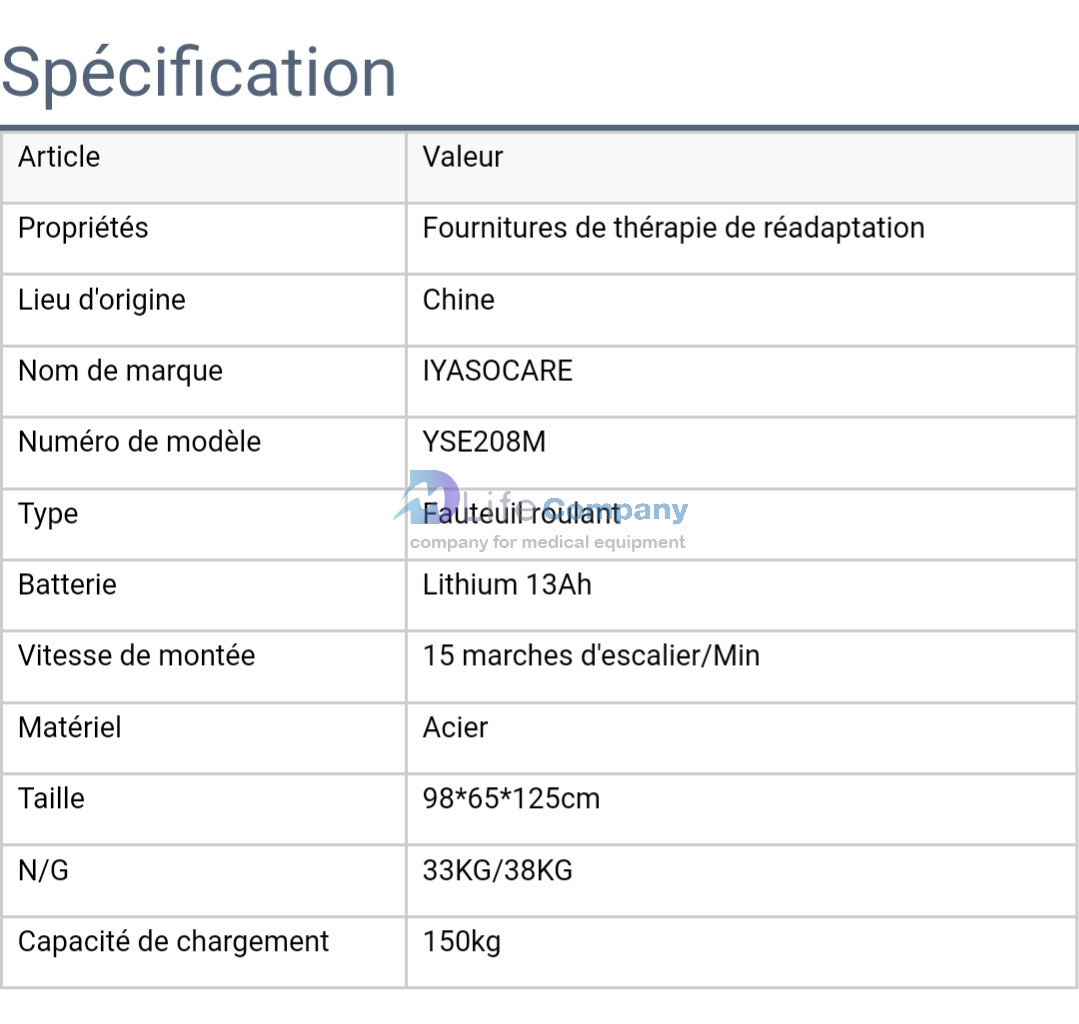Select the YSE208M model number
Image resolution: width=1079 pixels, height=1024 pixels.
(485, 442)
